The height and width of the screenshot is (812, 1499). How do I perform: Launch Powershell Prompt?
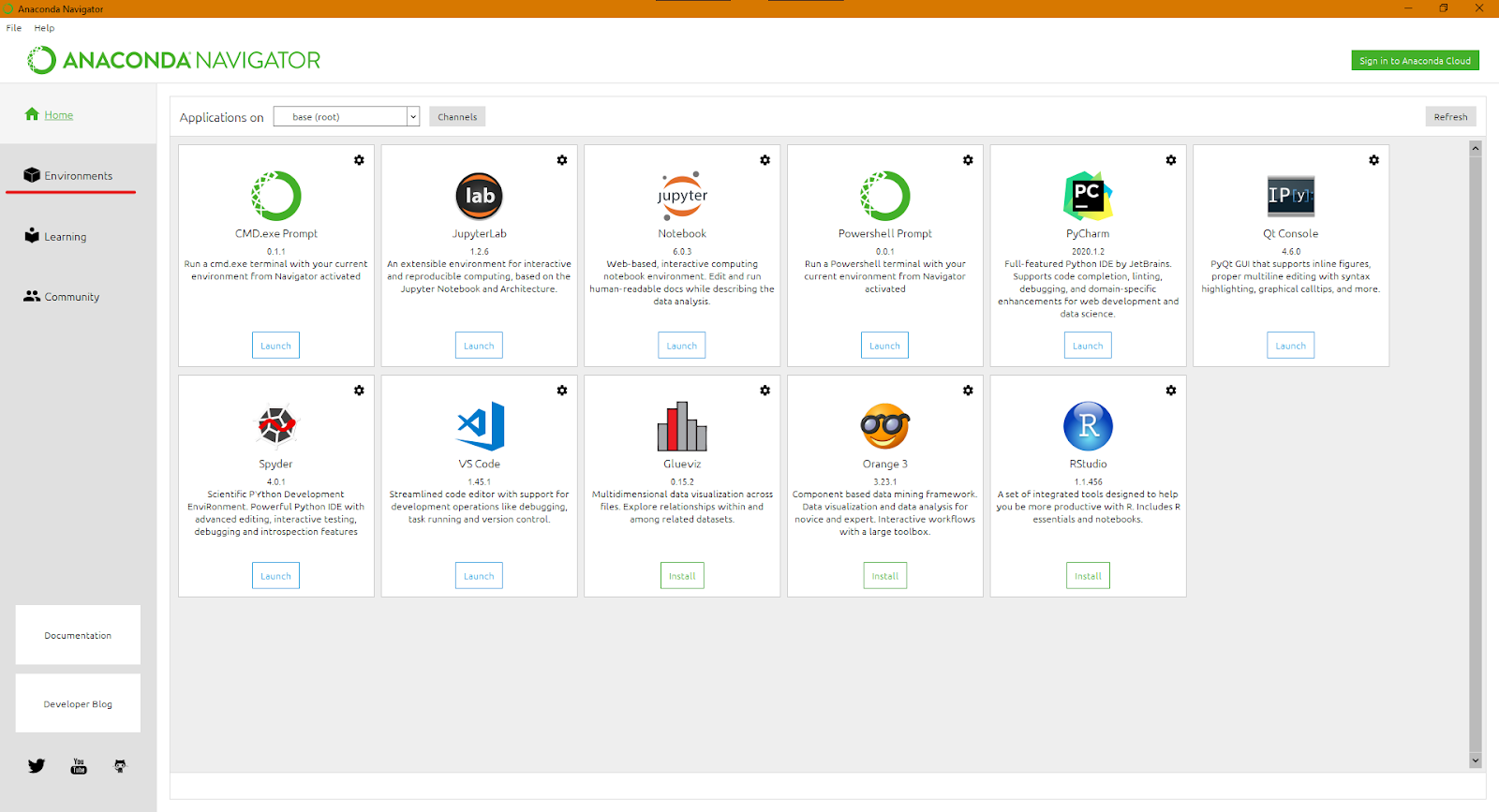(884, 346)
